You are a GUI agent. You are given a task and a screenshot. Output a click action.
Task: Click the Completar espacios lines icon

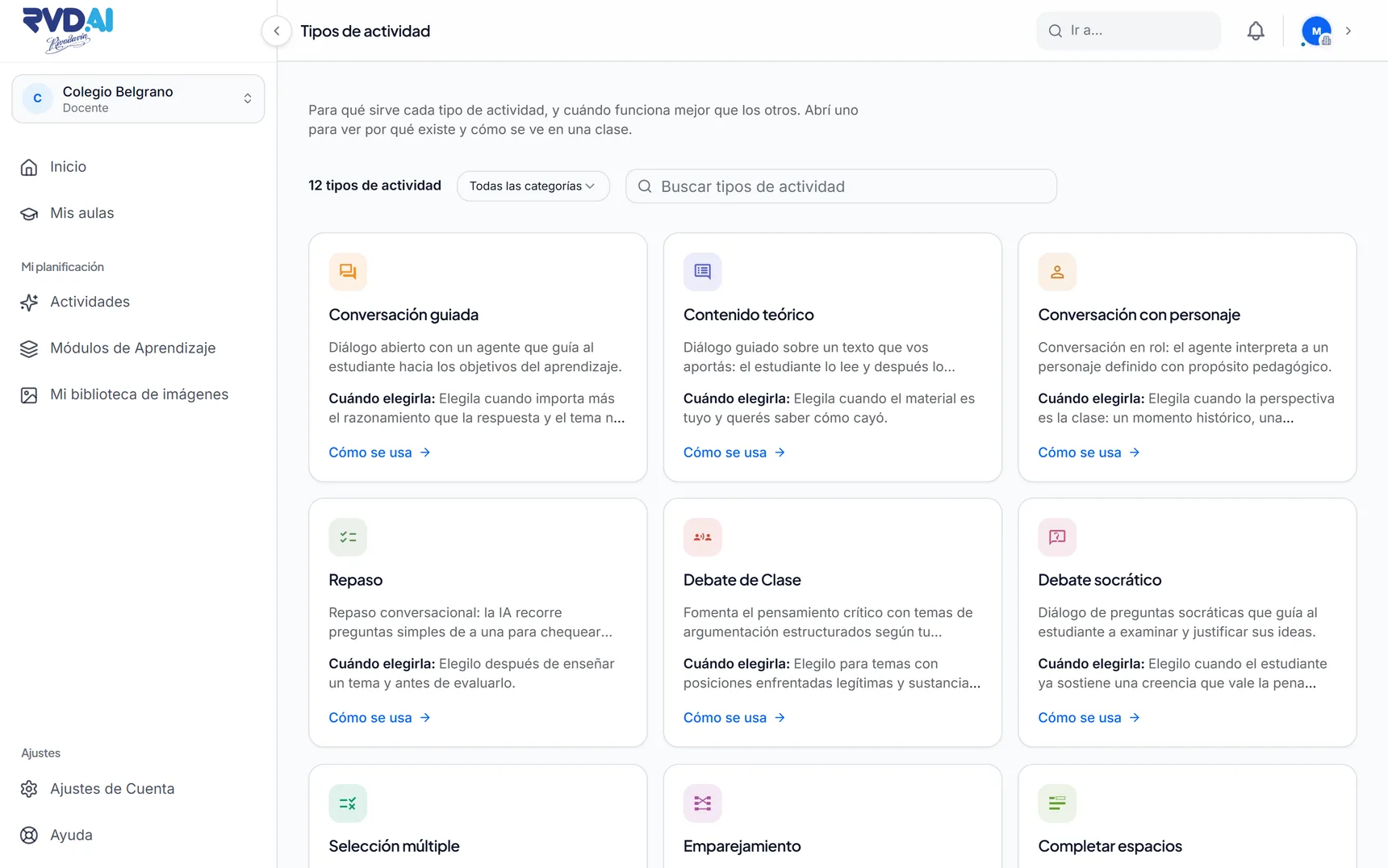click(1057, 803)
